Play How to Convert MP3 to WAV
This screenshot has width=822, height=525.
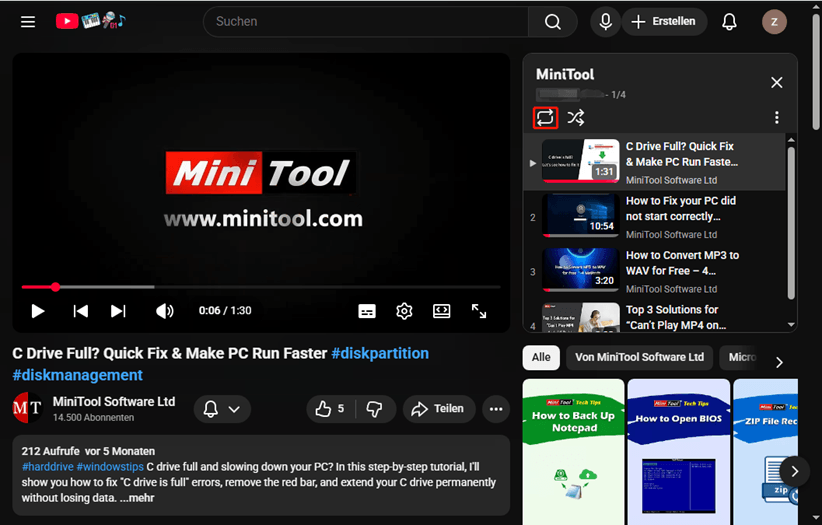(x=655, y=271)
